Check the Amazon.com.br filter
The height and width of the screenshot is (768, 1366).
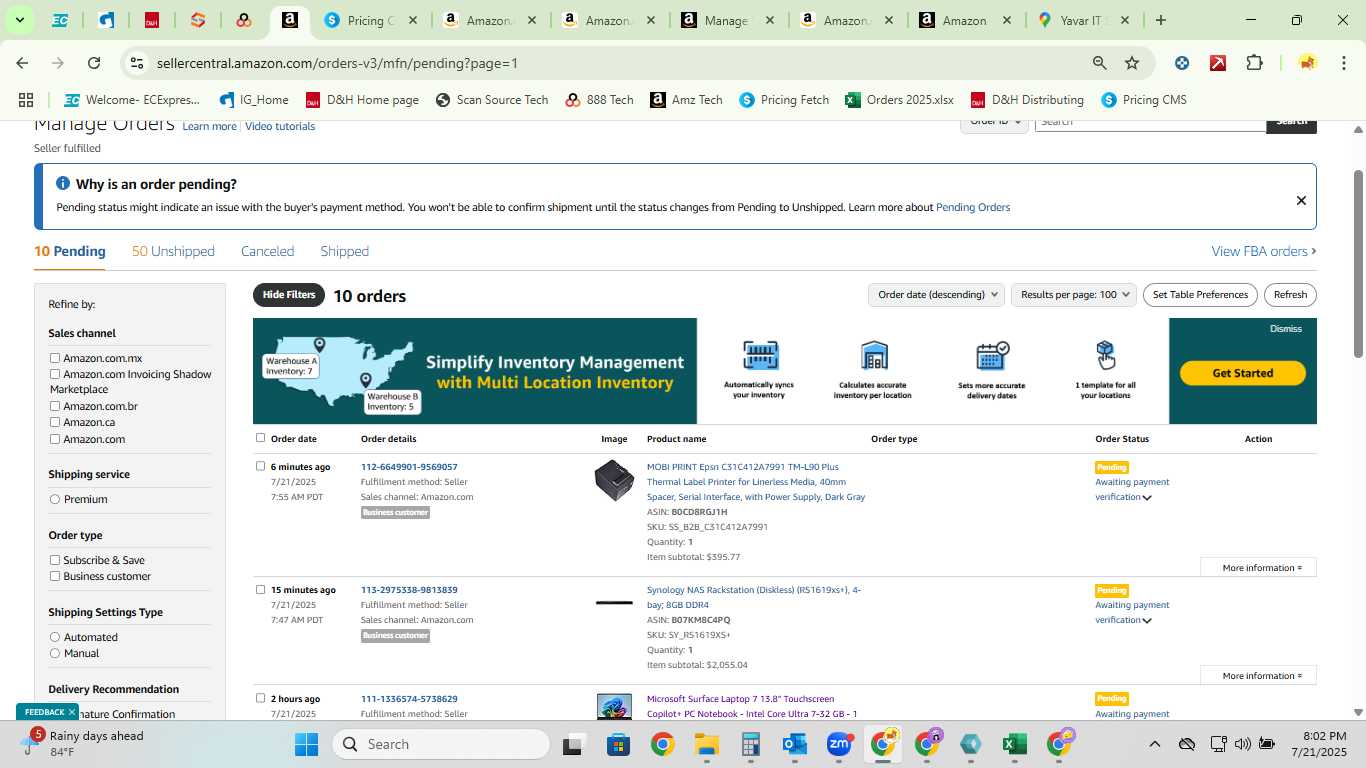click(x=55, y=406)
